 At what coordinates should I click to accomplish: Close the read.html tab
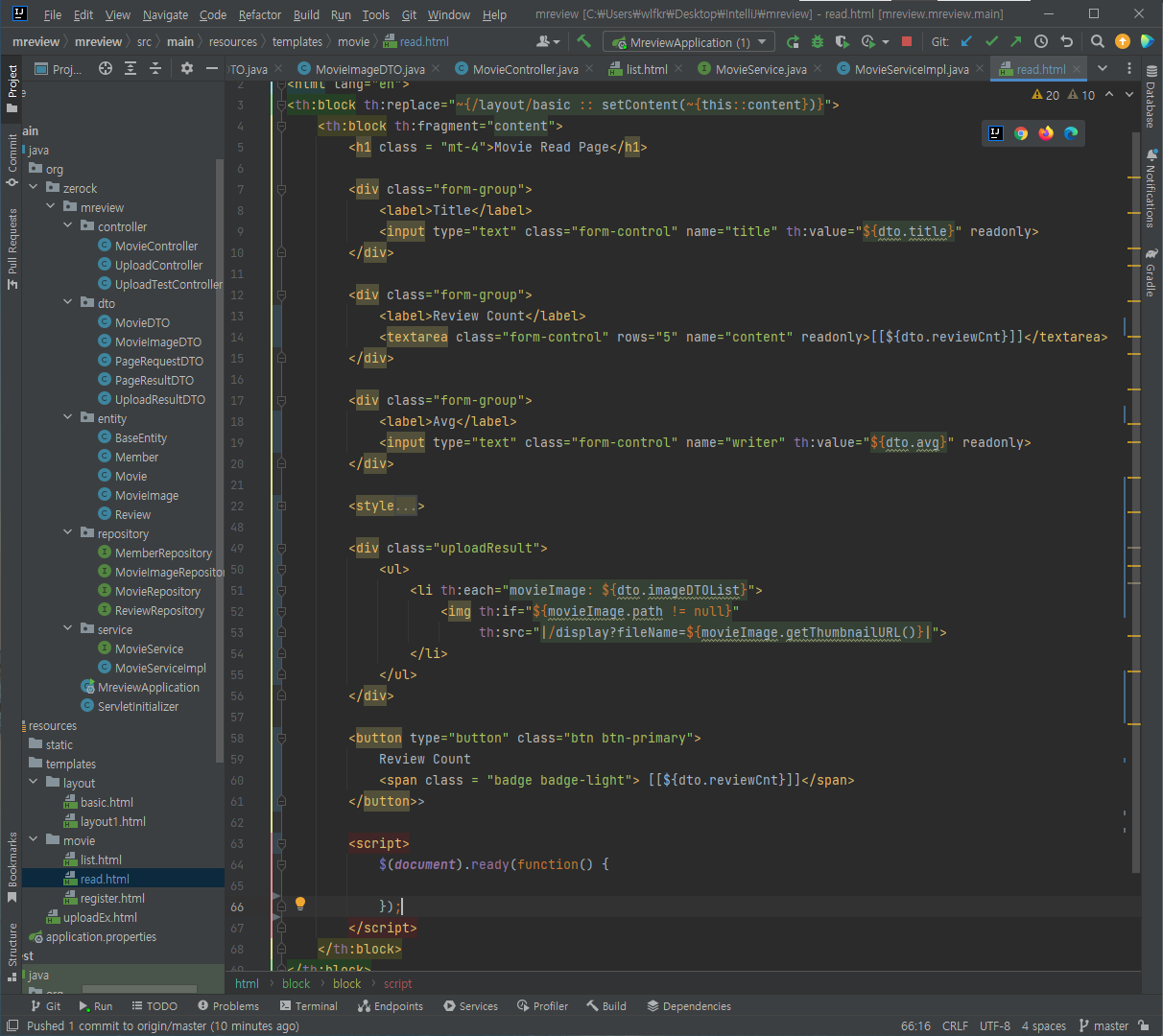1078,69
